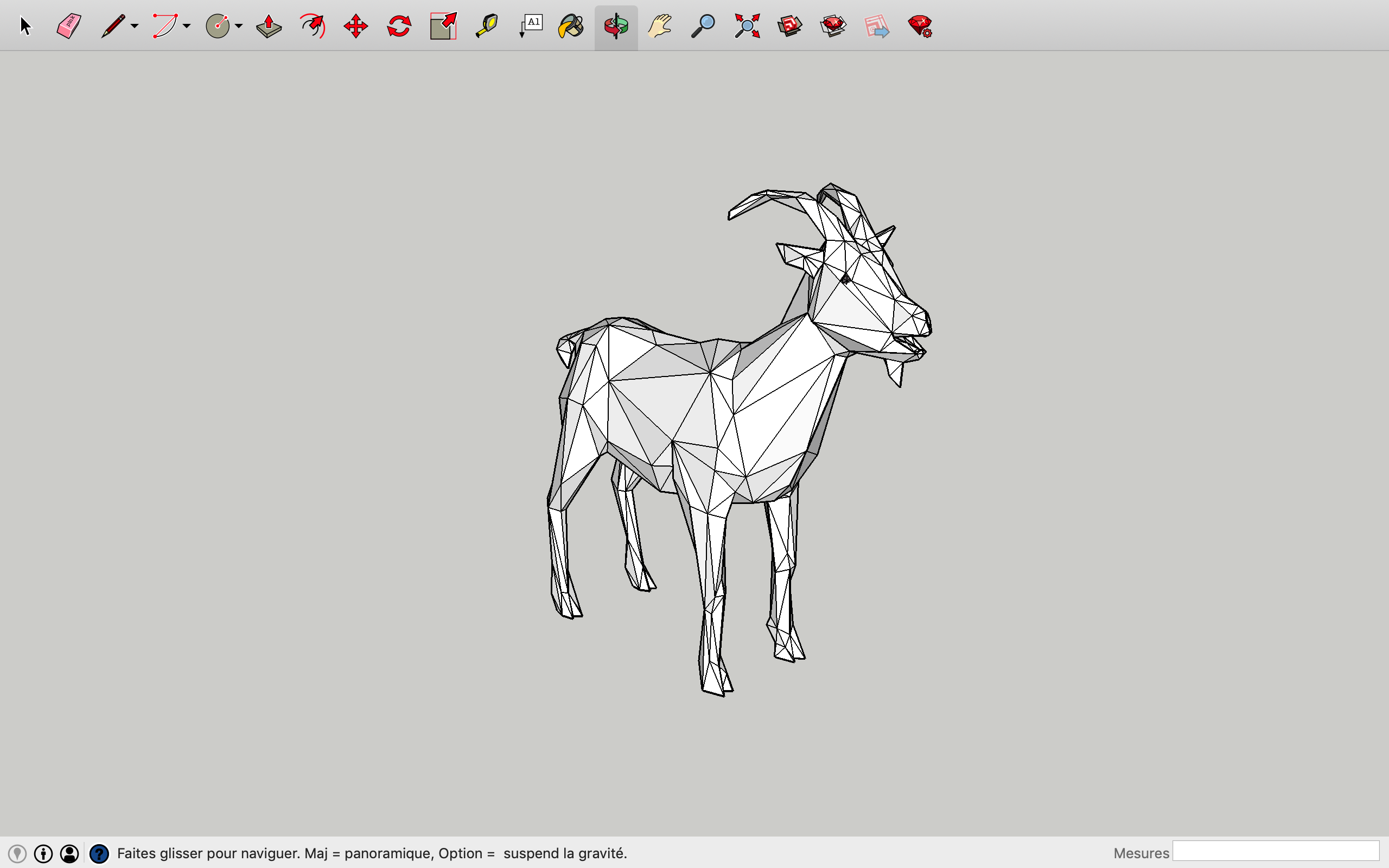This screenshot has width=1389, height=868.
Task: Activate the Rotate tool
Action: click(399, 26)
